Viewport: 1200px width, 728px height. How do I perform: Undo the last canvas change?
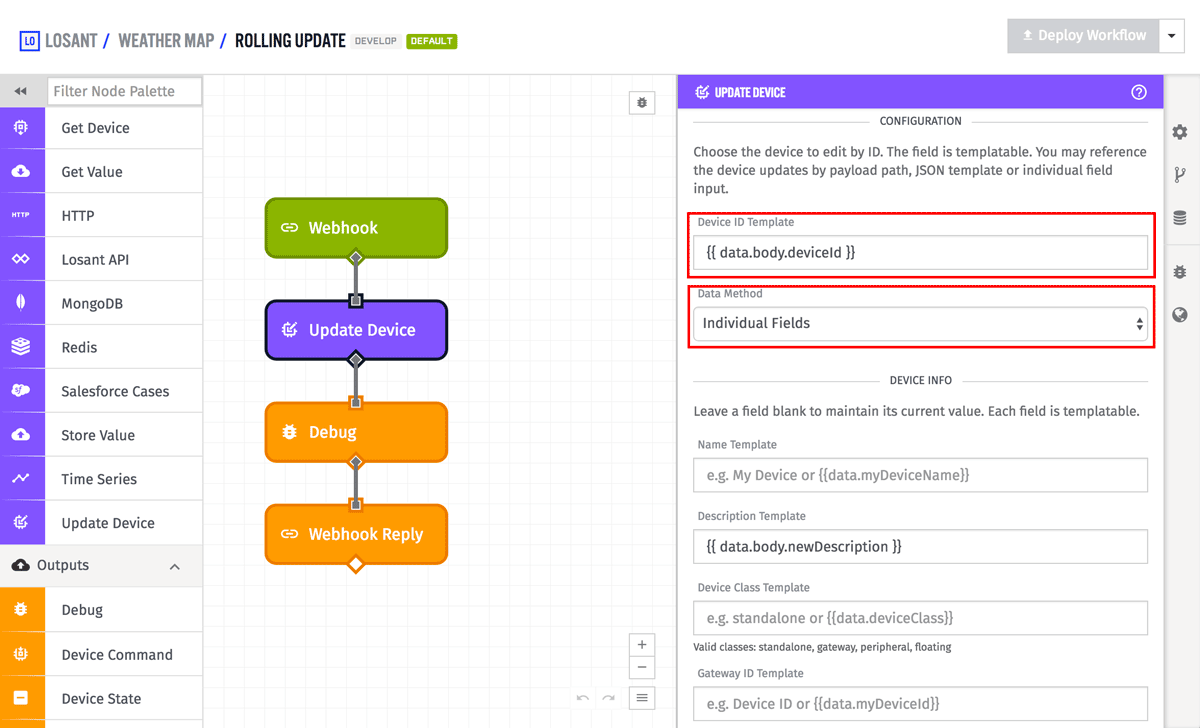pyautogui.click(x=583, y=698)
